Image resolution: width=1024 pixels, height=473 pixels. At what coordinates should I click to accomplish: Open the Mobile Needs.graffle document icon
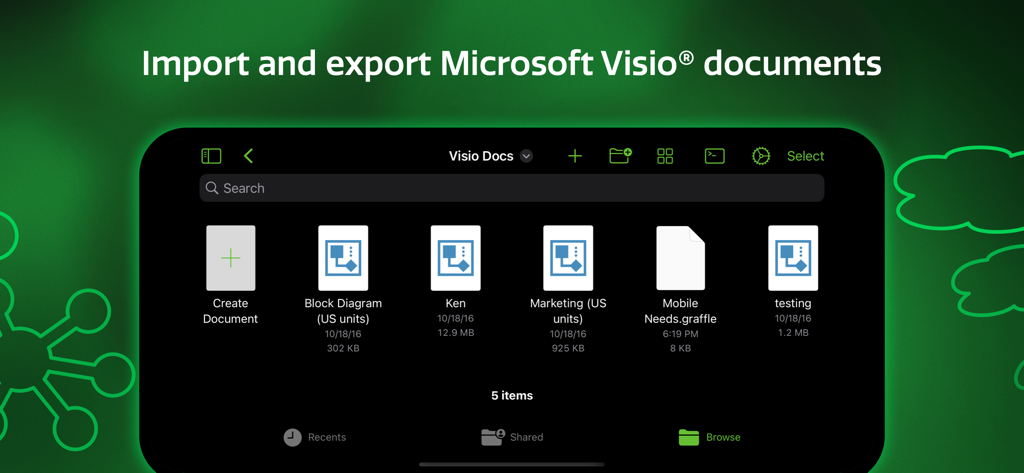point(680,258)
